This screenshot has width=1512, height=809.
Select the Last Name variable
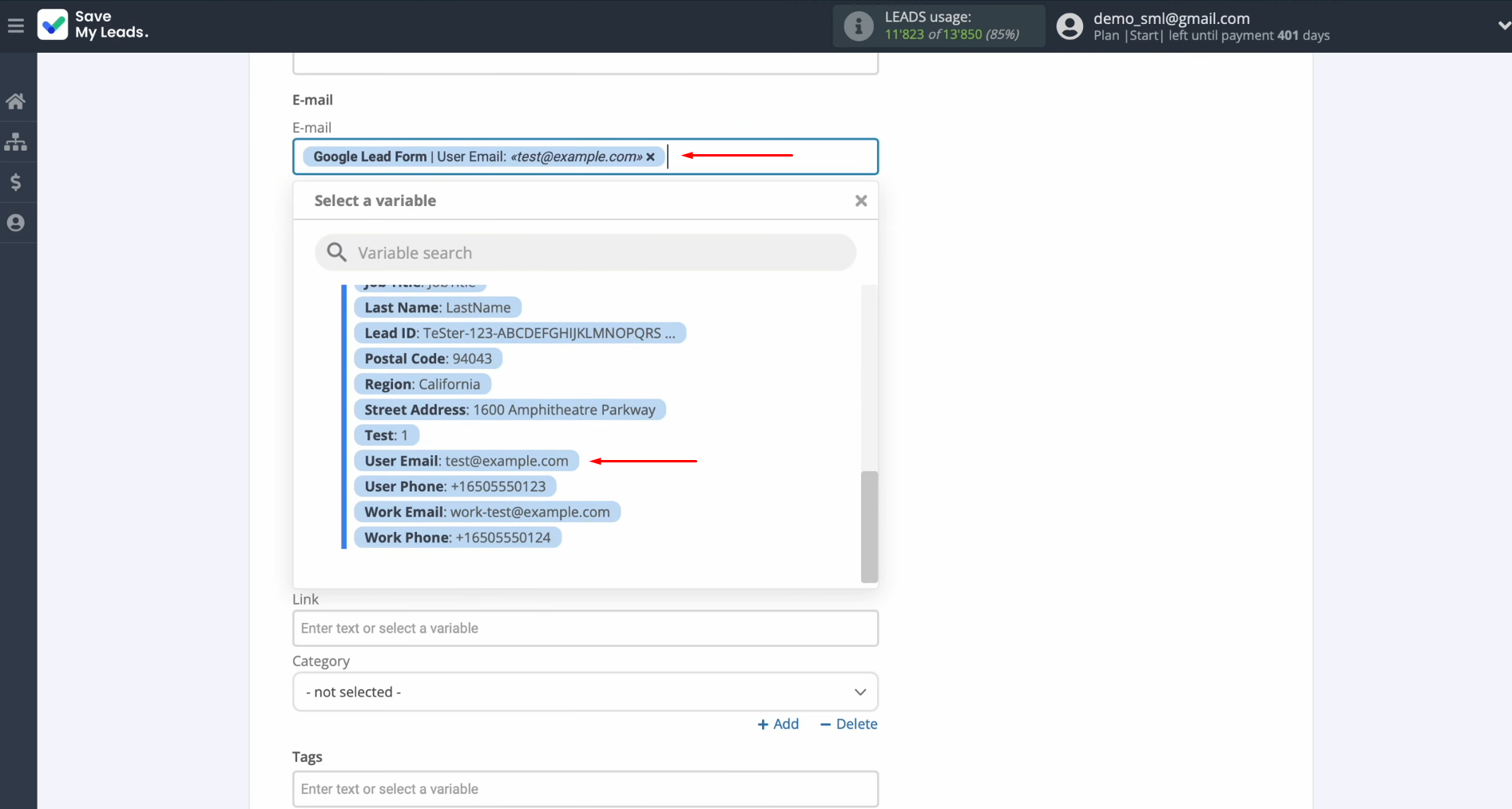click(438, 307)
